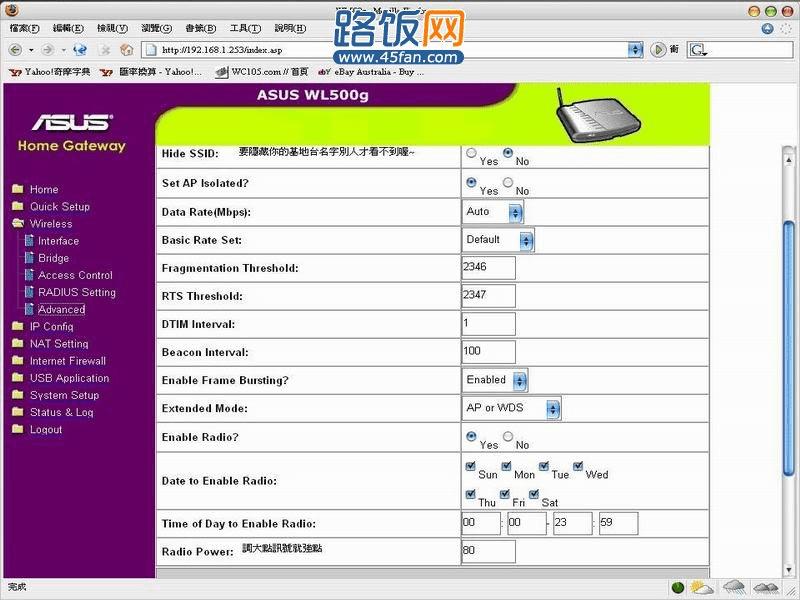Open the Extended Mode AP or WDS dropdown
The height and width of the screenshot is (600, 800).
click(512, 409)
